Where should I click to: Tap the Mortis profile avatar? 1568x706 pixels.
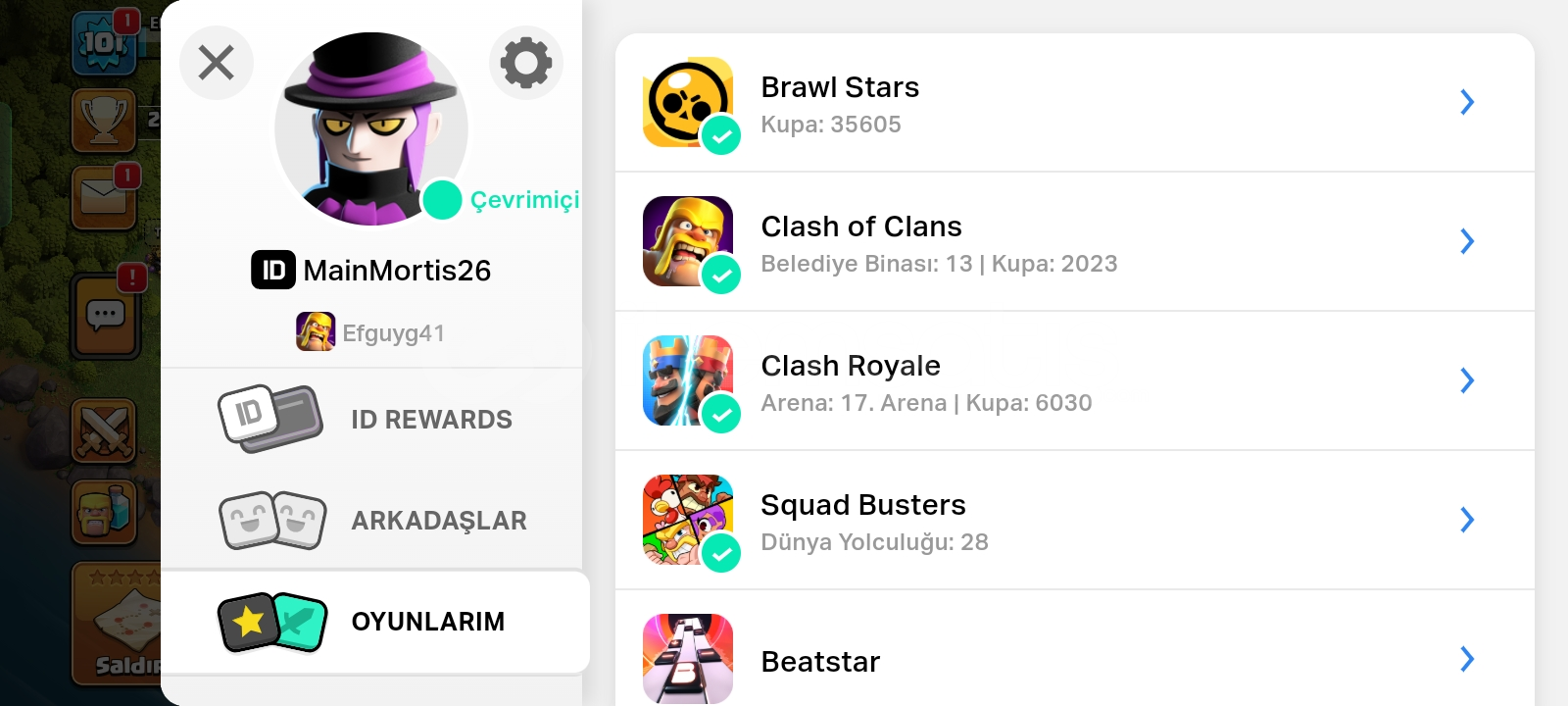[x=371, y=128]
